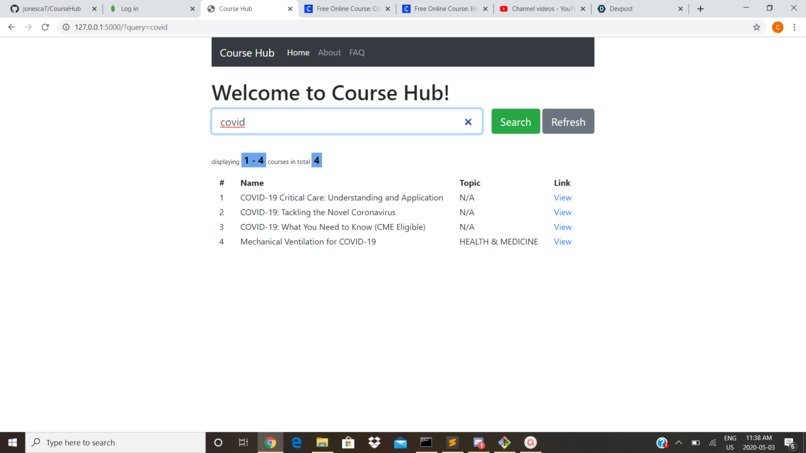Image resolution: width=806 pixels, height=453 pixels.
Task: Launch Microsoft Edge from the taskbar
Action: click(x=297, y=442)
